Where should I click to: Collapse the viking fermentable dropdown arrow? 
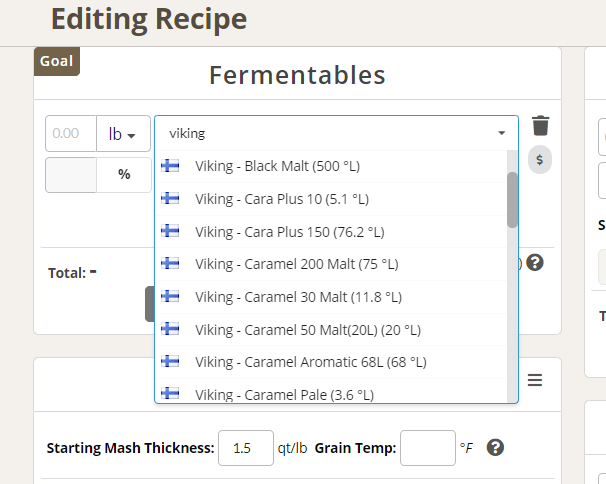click(501, 133)
